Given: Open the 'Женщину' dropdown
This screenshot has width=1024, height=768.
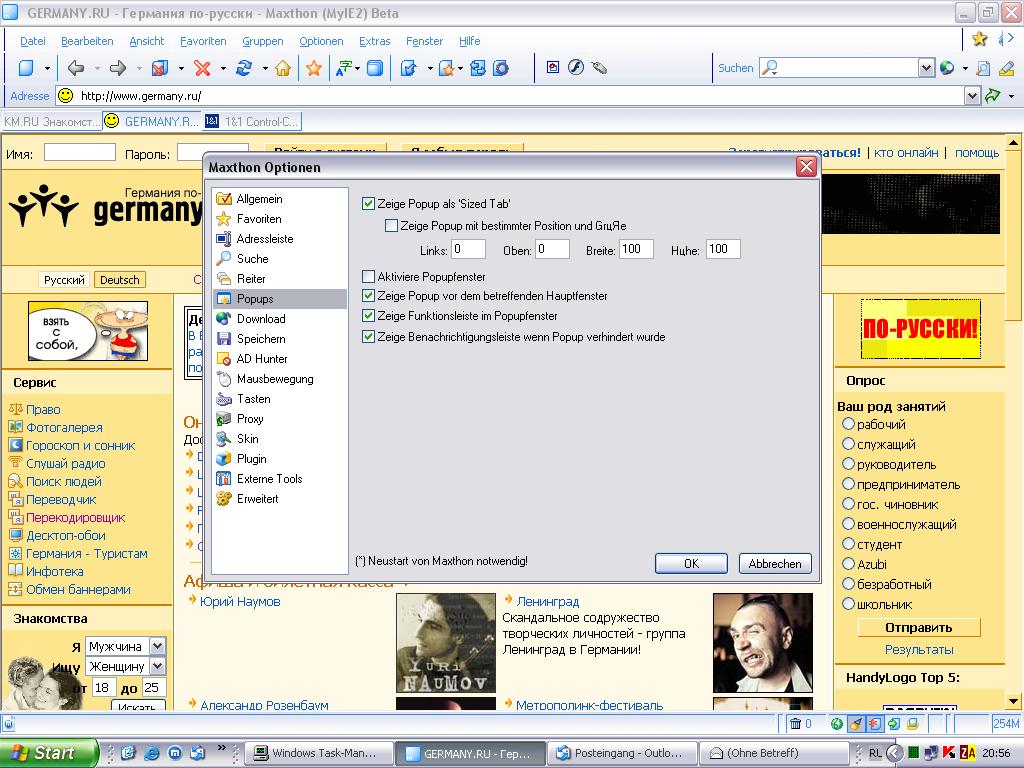Looking at the screenshot, I should point(157,666).
